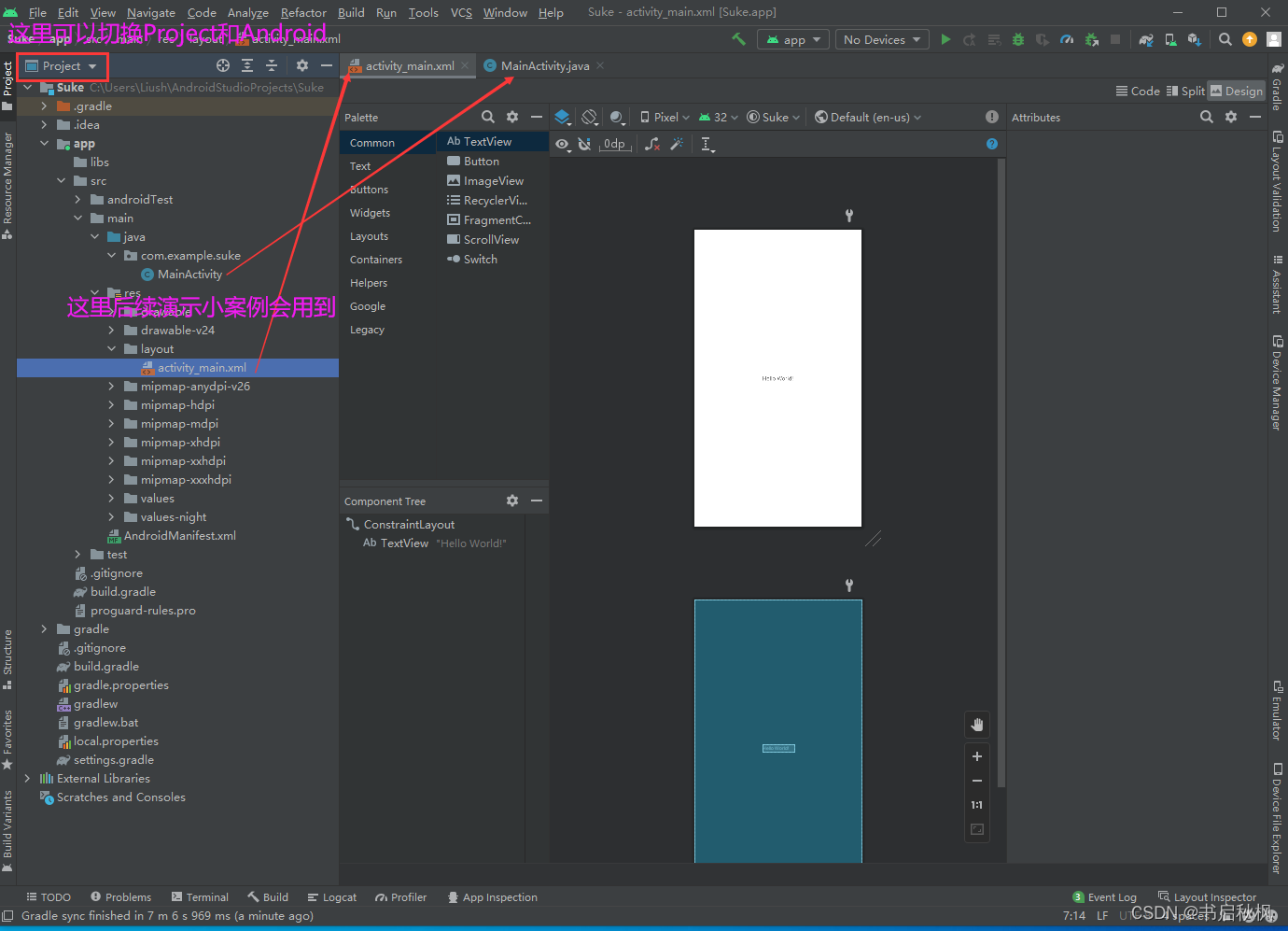Open the Refactor menu
This screenshot has width=1288, height=931.
coord(303,12)
